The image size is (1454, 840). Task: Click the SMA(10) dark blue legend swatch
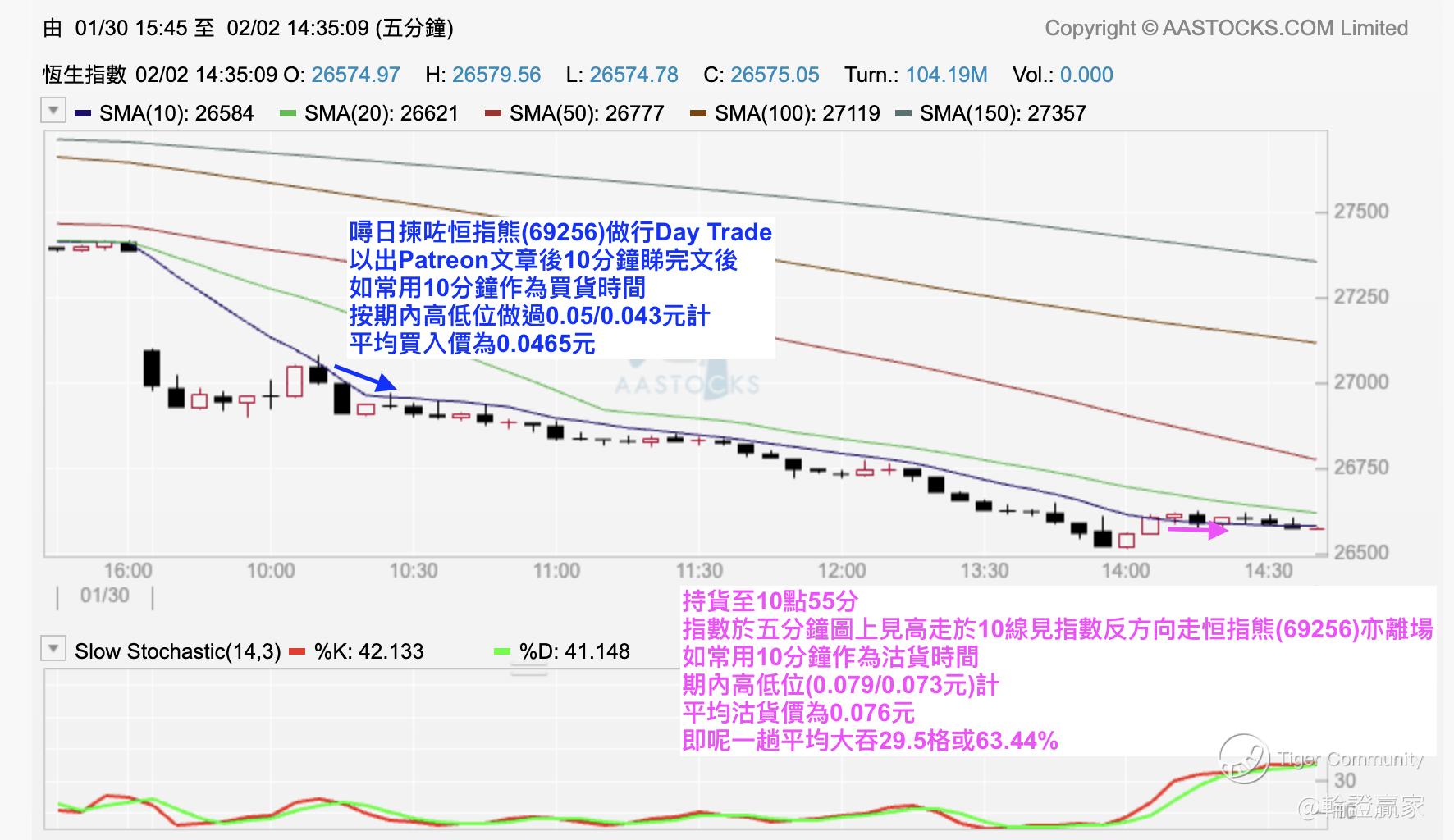coord(83,113)
